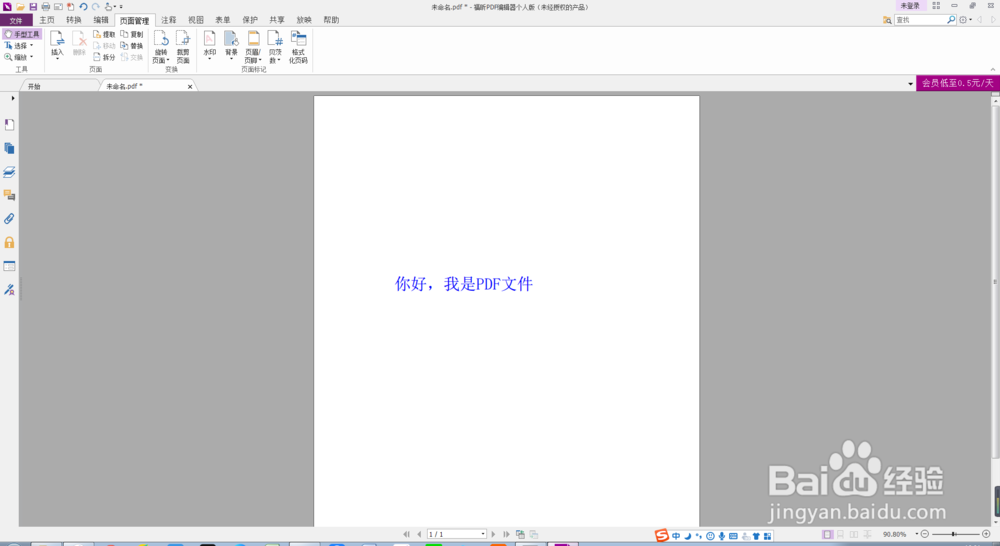Click the 复制 duplicate pages button
The image size is (1000, 546).
click(132, 34)
